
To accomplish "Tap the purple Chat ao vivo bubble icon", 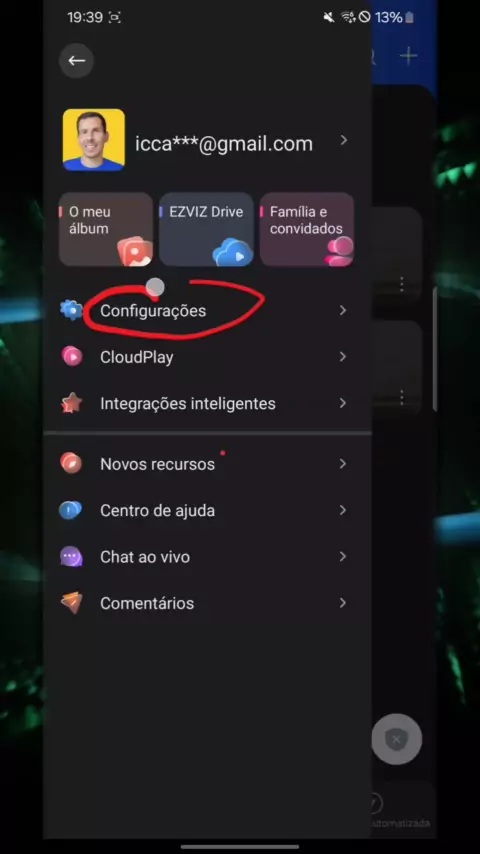I will (71, 557).
